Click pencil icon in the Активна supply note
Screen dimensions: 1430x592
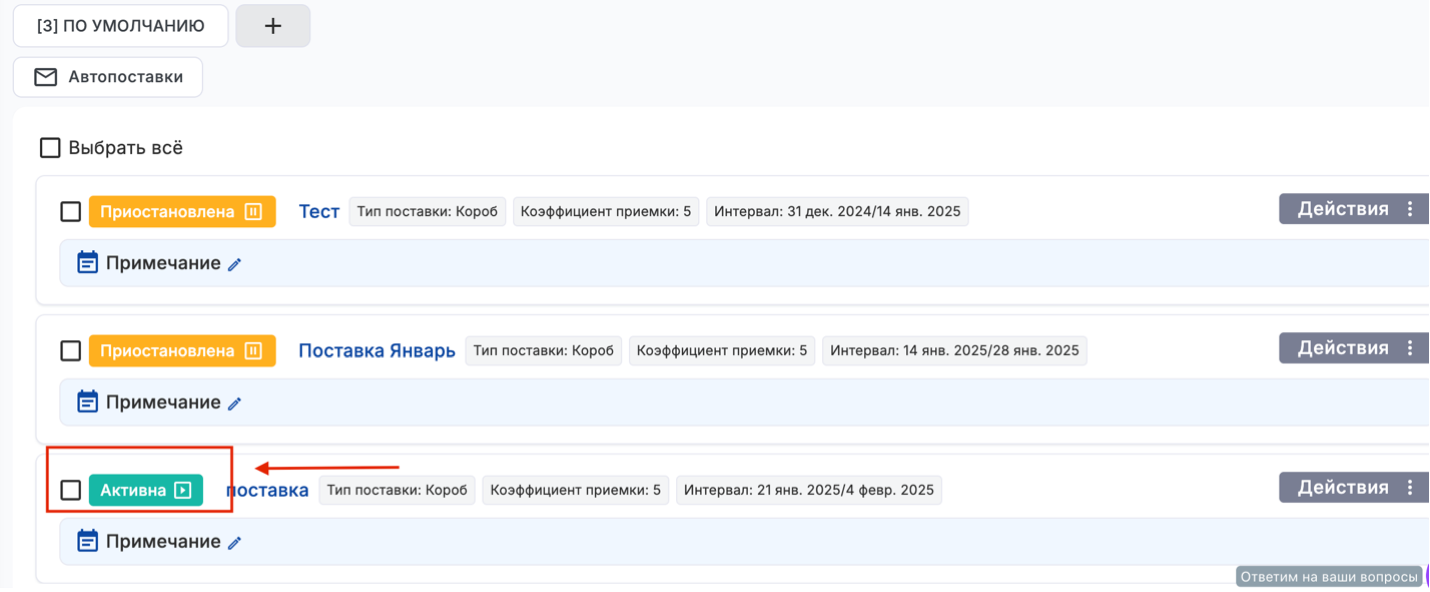click(235, 543)
